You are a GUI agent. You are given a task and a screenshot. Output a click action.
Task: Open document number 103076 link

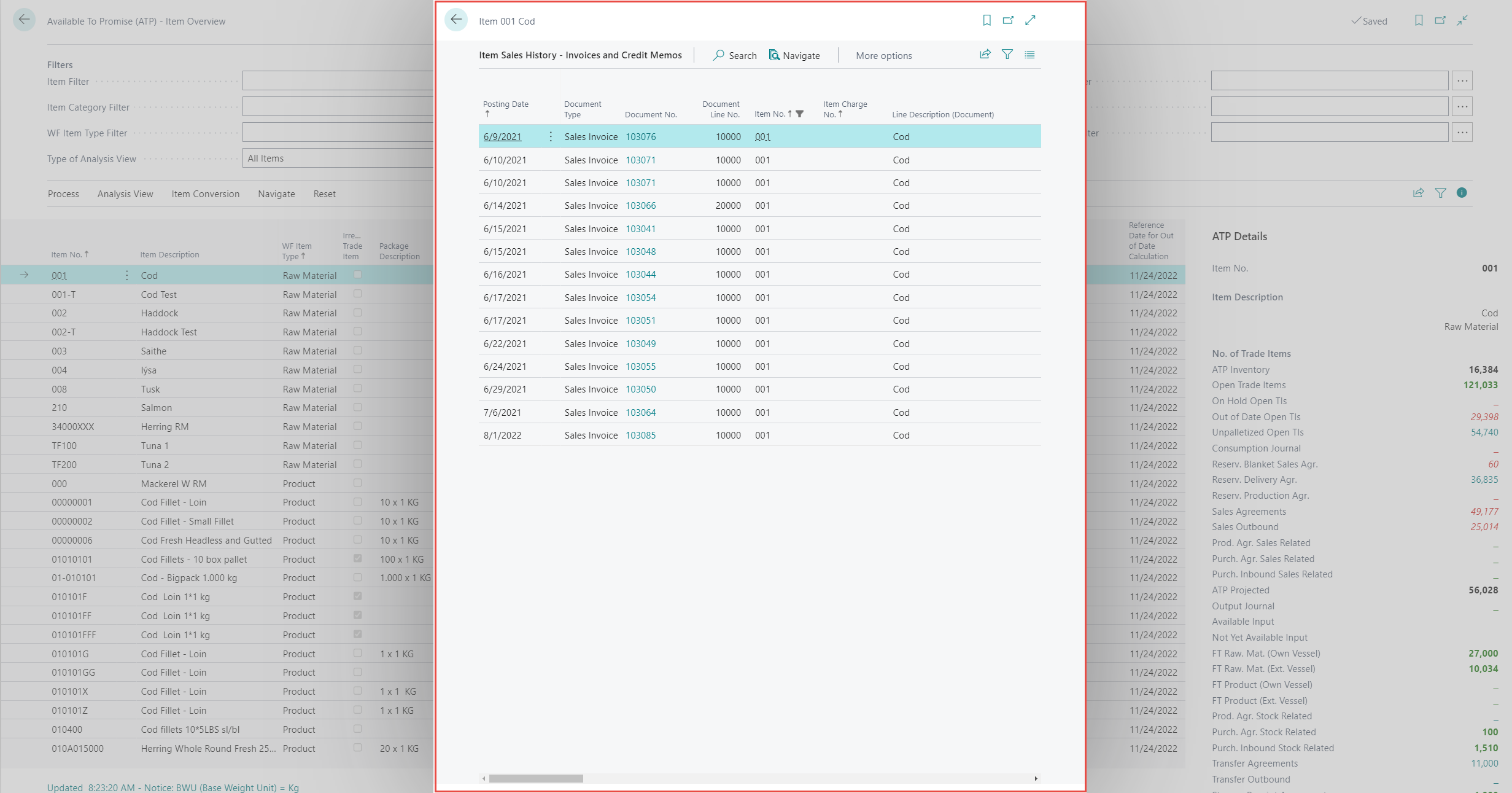tap(640, 136)
